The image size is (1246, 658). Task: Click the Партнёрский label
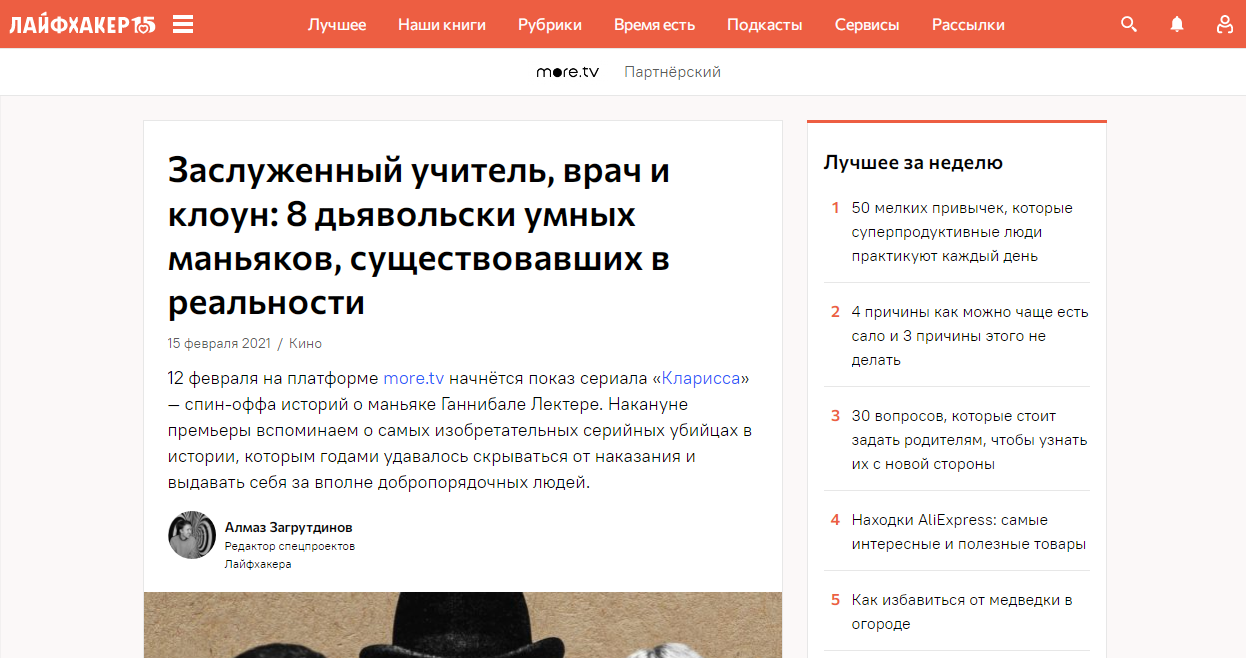pyautogui.click(x=672, y=72)
